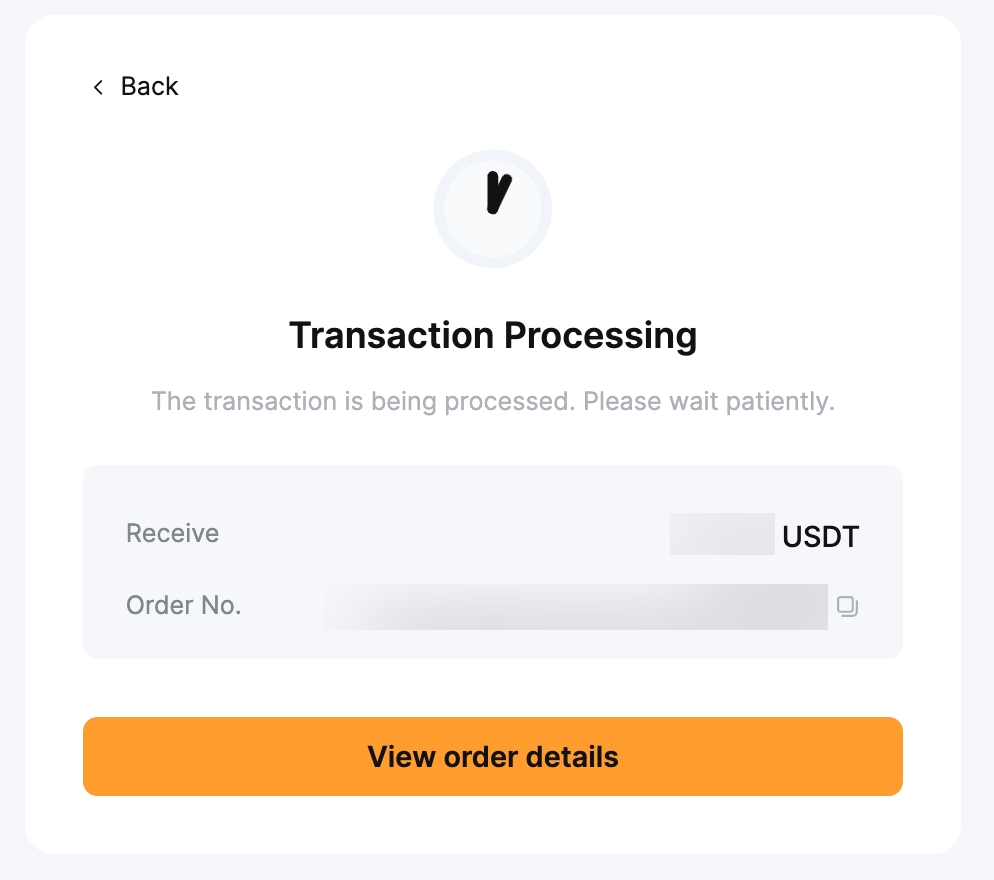Click the Back chevron arrow icon
This screenshot has width=994, height=880.
[98, 87]
